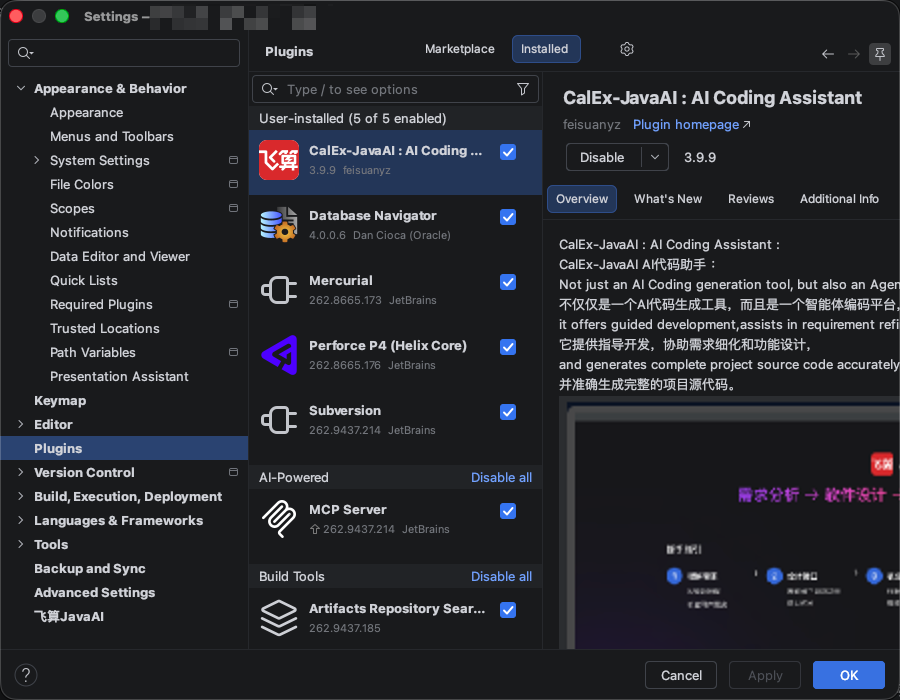Image resolution: width=900 pixels, height=700 pixels.
Task: Click the project-level icon beside System Settings
Action: click(234, 160)
